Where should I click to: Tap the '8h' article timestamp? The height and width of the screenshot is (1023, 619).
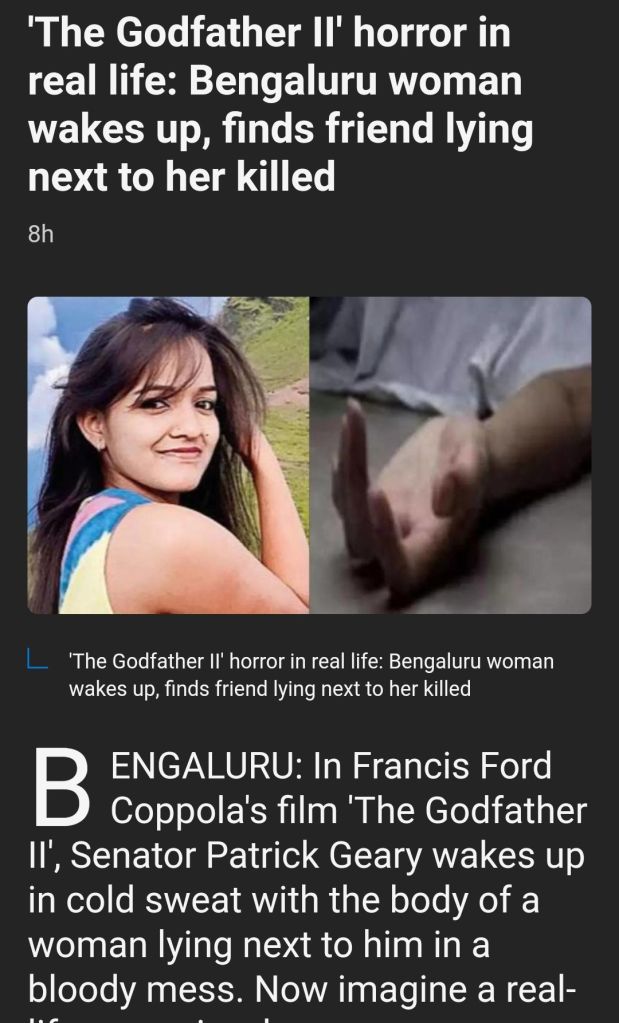pyautogui.click(x=40, y=234)
